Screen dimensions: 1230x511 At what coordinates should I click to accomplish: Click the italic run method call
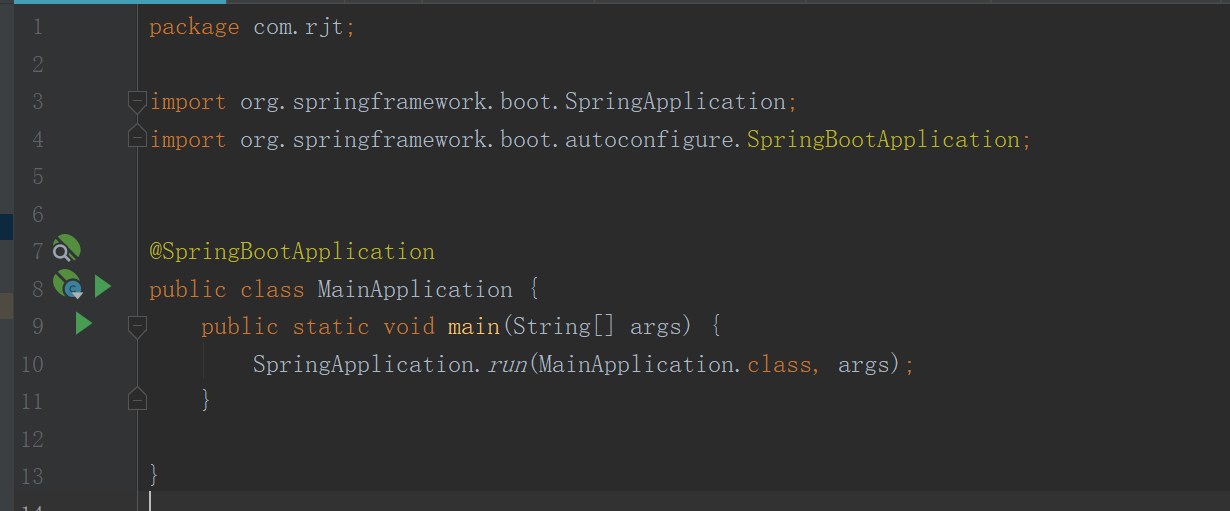(507, 365)
